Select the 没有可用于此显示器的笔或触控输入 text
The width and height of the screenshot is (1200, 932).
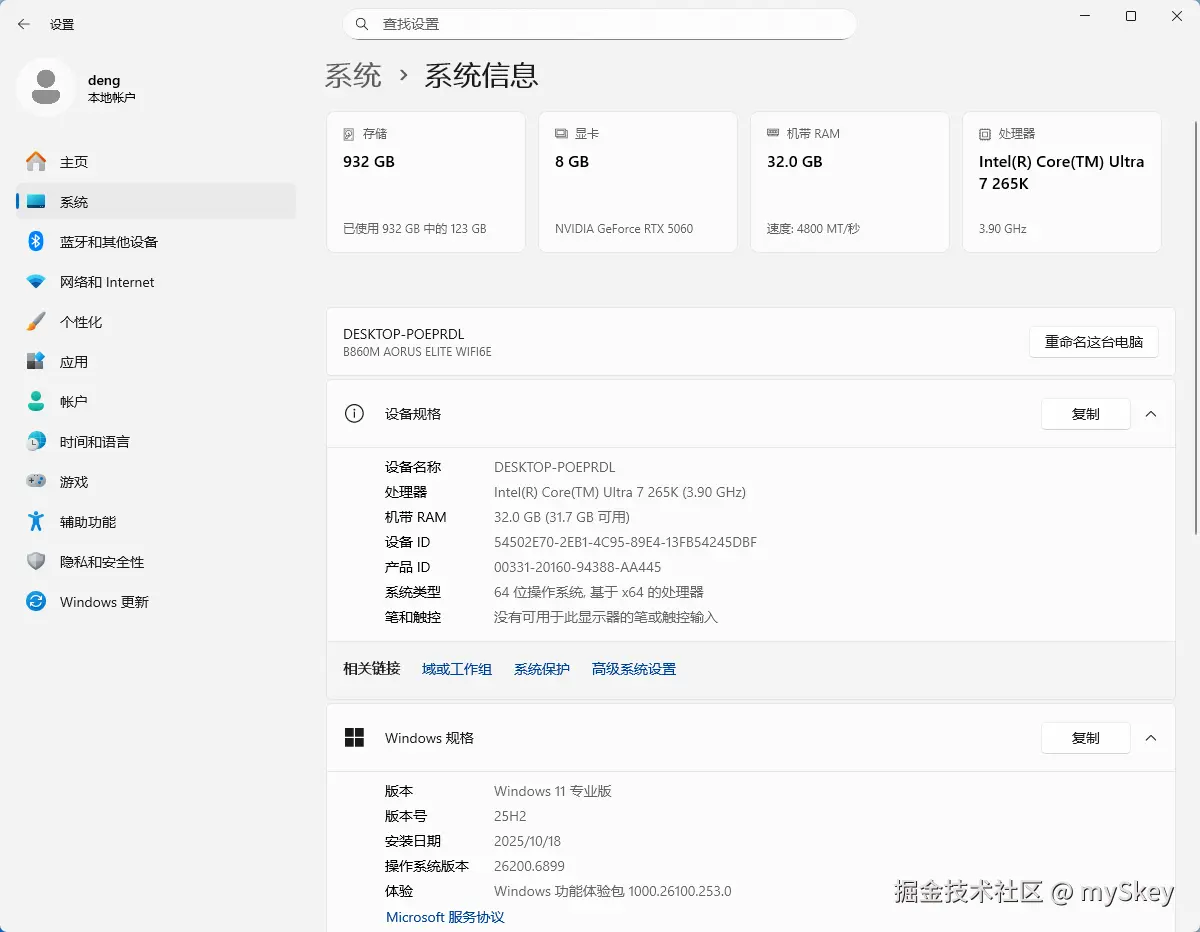(606, 617)
